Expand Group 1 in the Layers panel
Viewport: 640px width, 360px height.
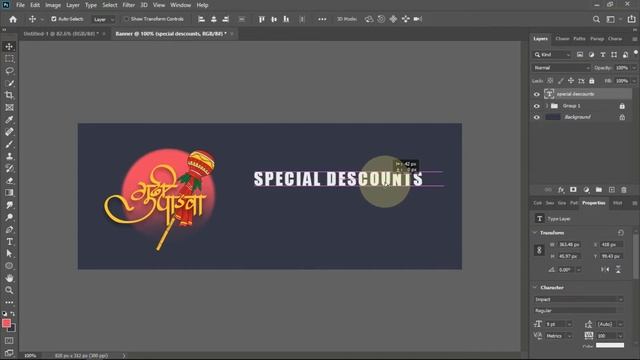tap(547, 106)
